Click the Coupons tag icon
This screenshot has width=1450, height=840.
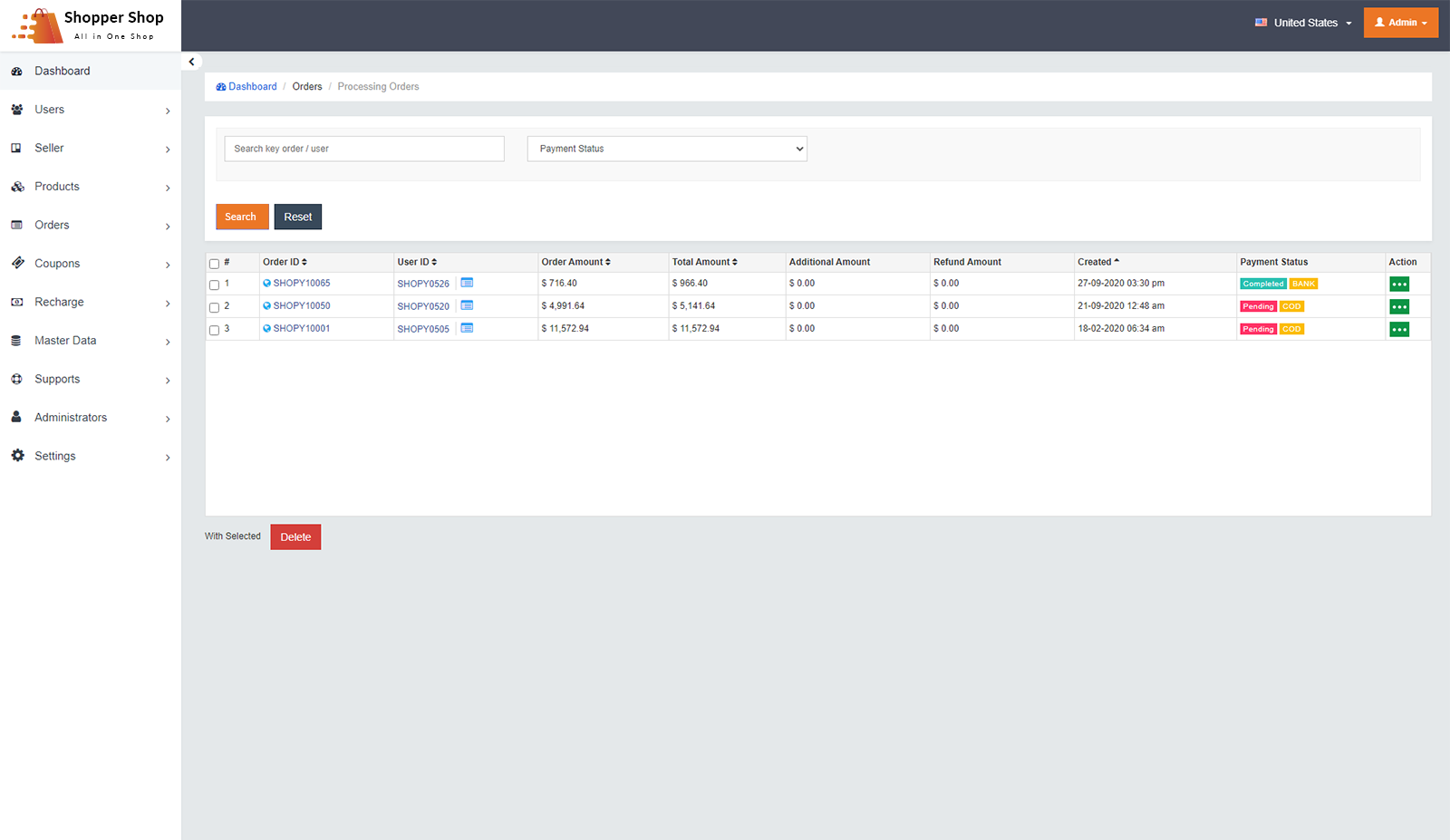click(17, 263)
